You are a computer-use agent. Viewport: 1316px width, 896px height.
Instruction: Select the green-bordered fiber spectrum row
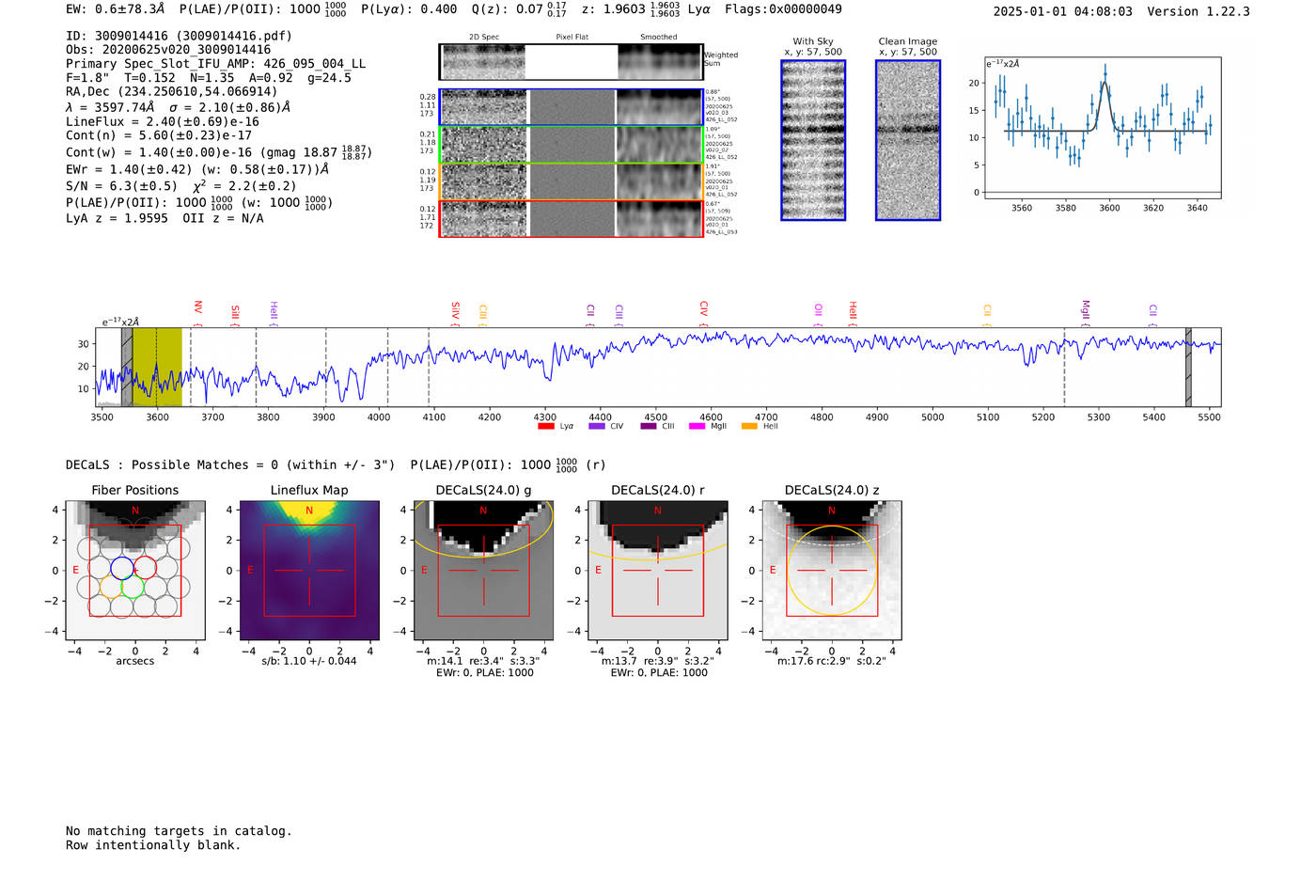[571, 145]
